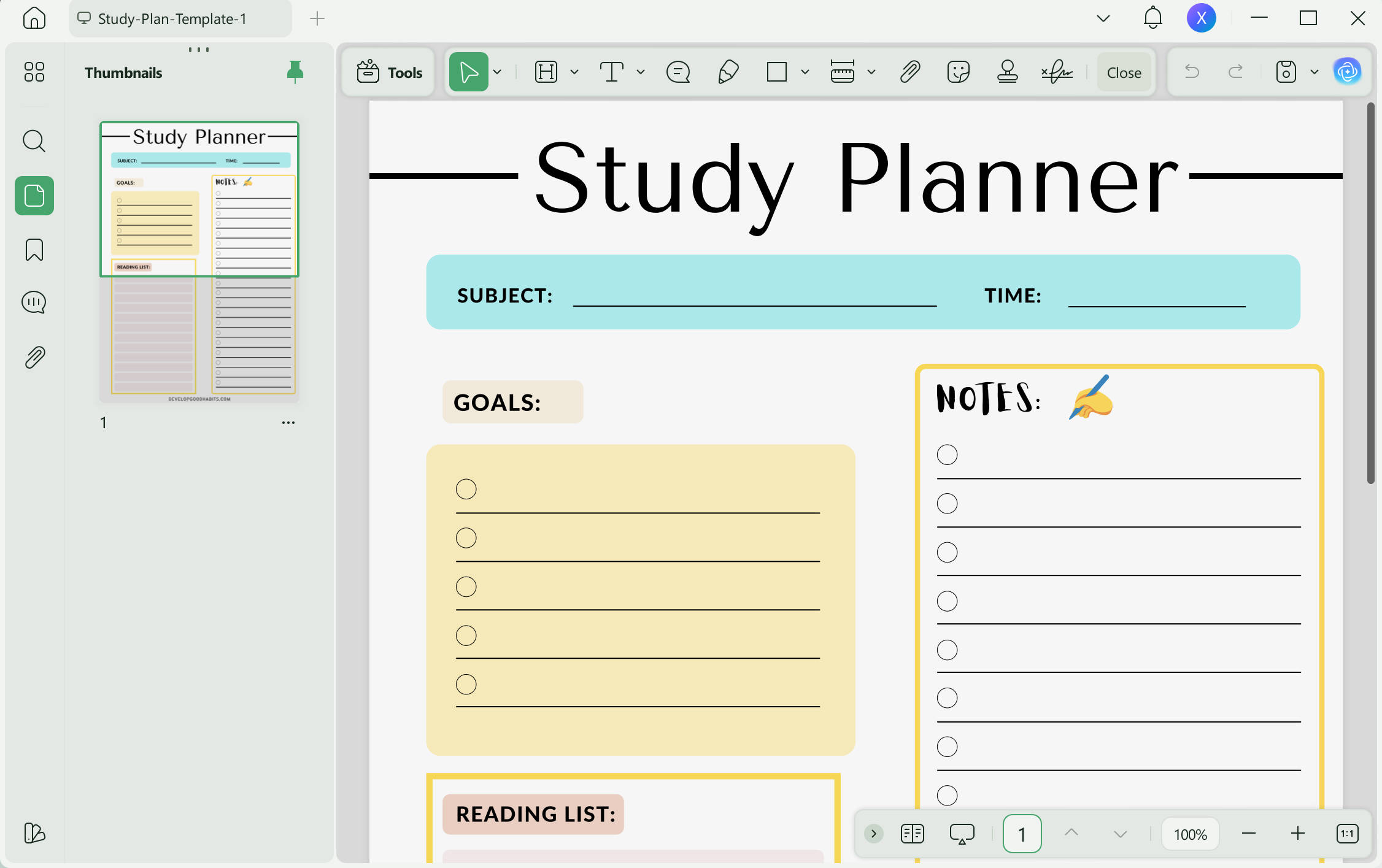Open the Attachments panel in the sidebar
Screen dimensions: 1382x868
tap(34, 357)
